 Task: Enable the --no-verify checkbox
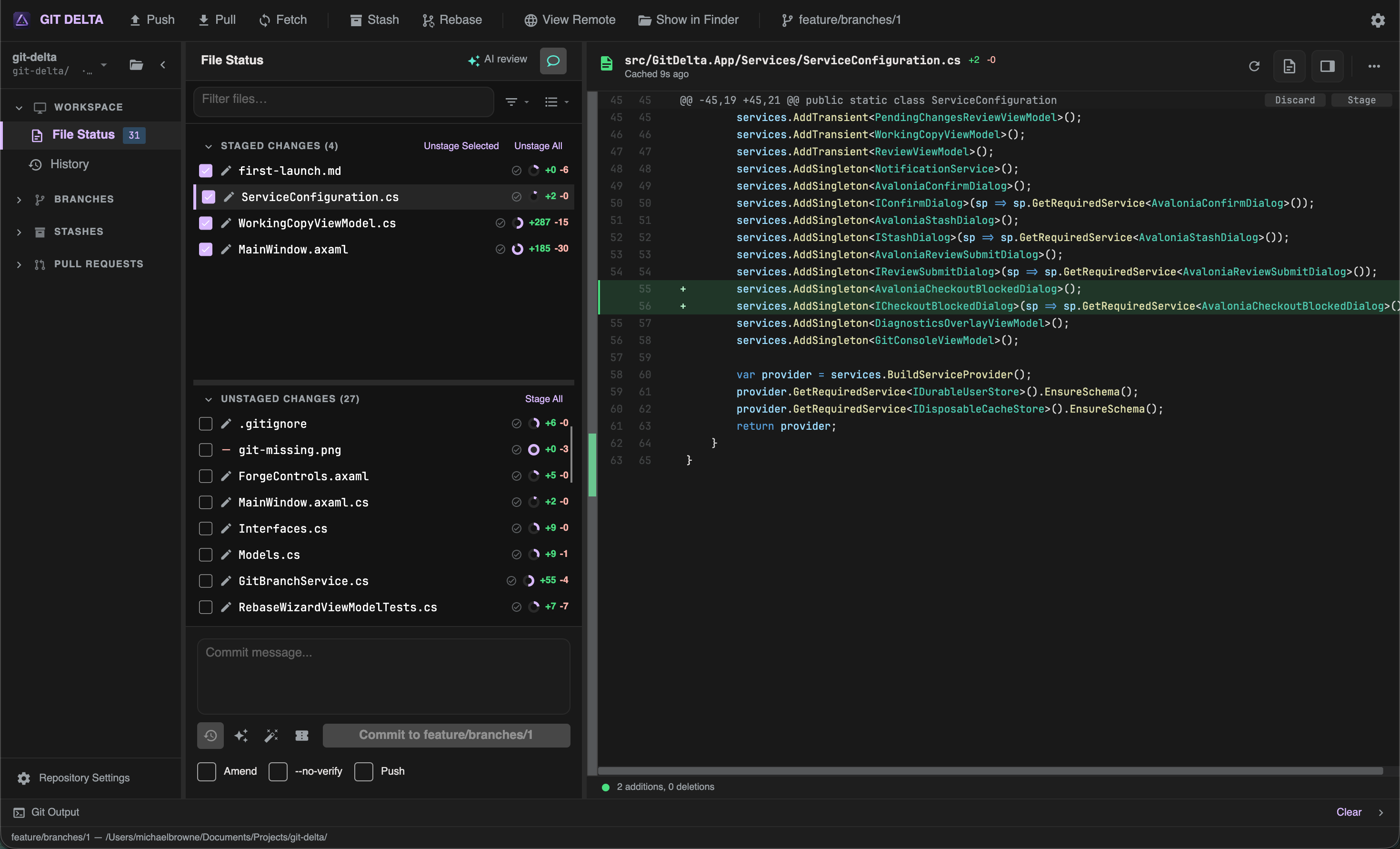pos(278,772)
